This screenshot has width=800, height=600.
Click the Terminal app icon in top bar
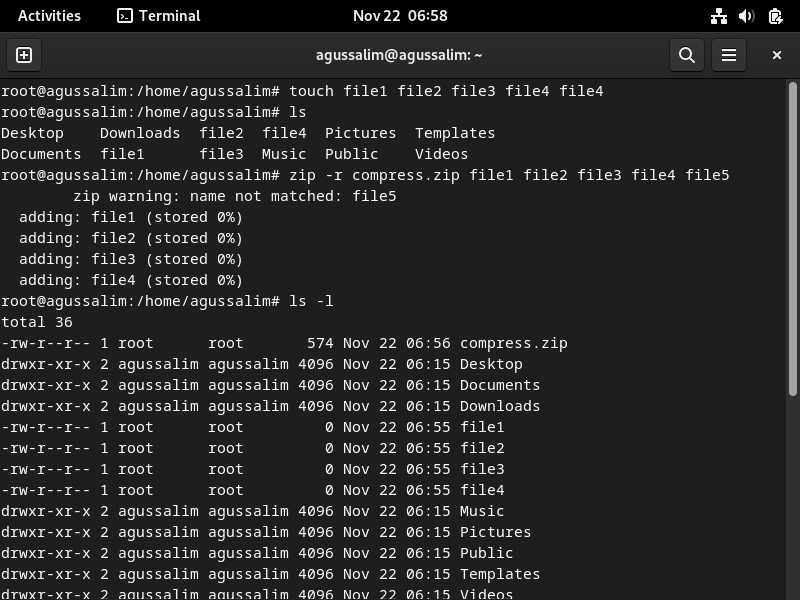[x=124, y=16]
